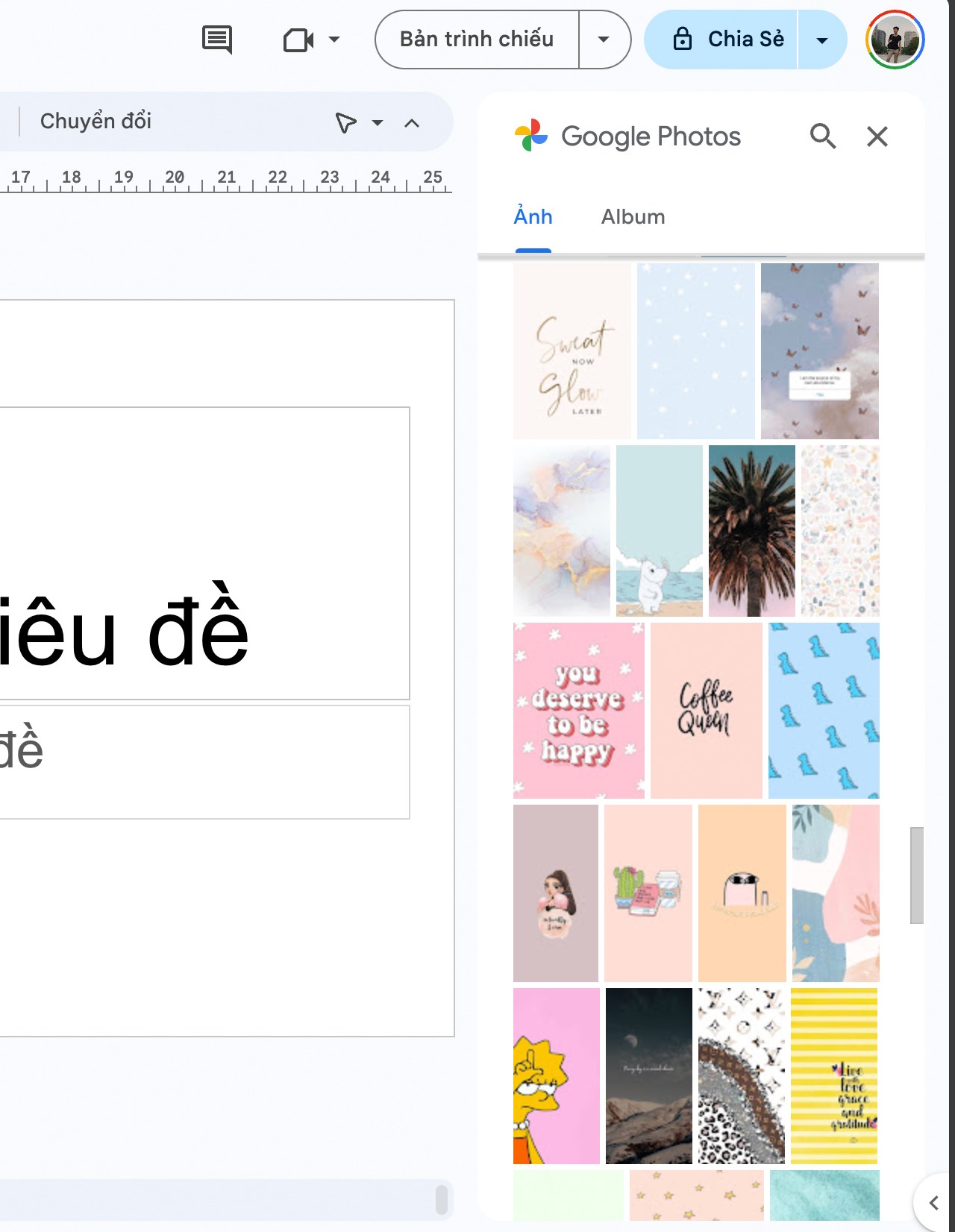This screenshot has height=1232, width=955.
Task: Open slideshow options dropdown arrow
Action: [x=604, y=40]
